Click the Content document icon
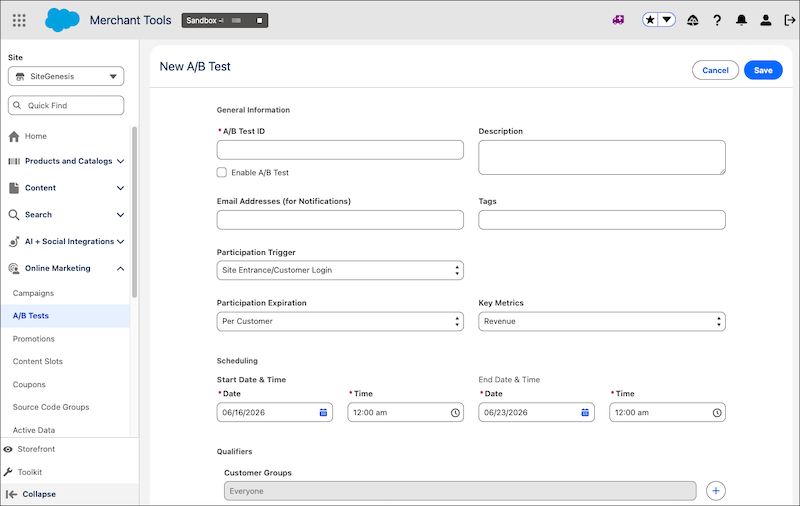The height and width of the screenshot is (506, 800). coord(14,188)
